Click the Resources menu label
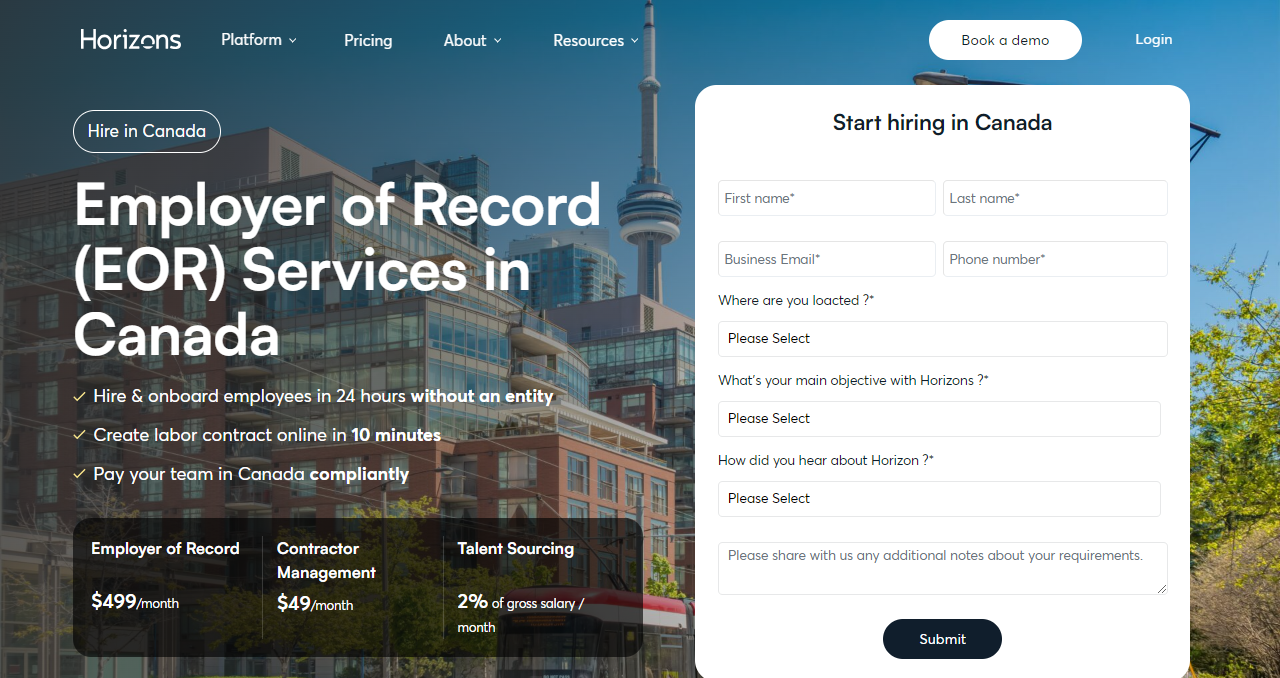 (x=588, y=40)
